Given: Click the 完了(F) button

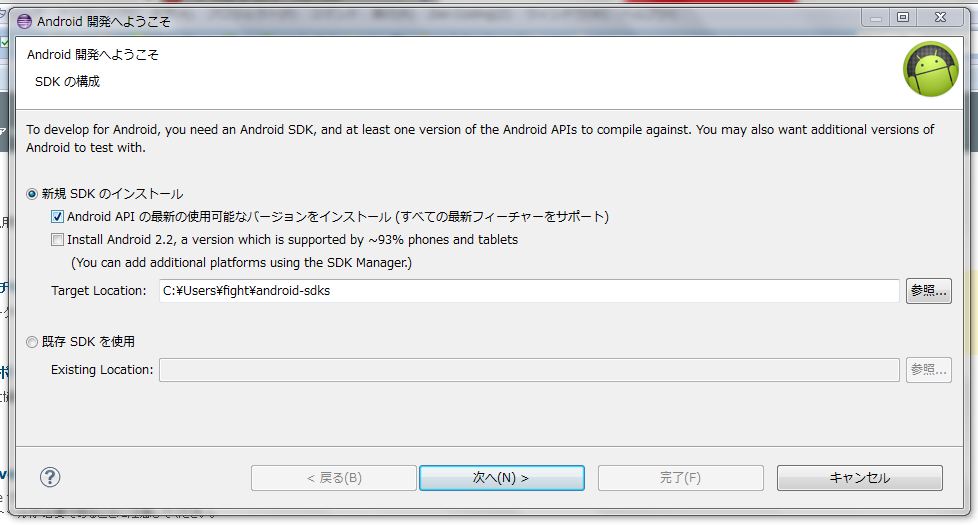Looking at the screenshot, I should (680, 478).
